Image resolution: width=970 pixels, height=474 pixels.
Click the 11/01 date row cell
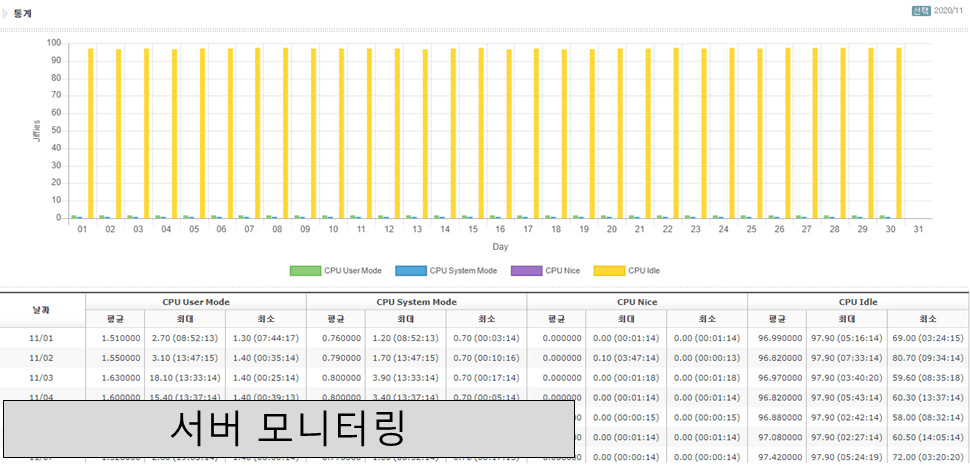tap(42, 338)
